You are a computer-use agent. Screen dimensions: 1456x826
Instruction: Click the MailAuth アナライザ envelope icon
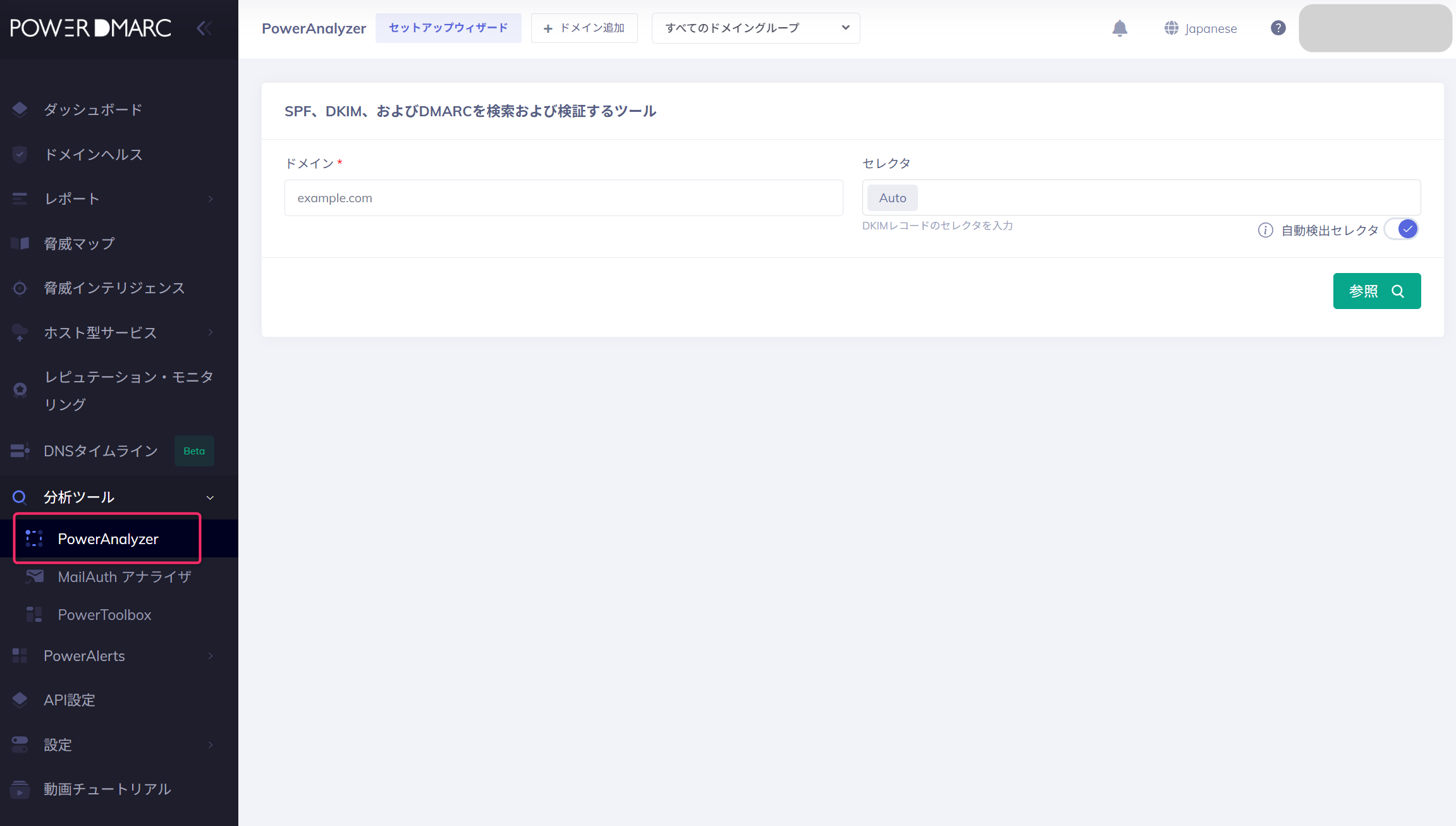point(34,576)
